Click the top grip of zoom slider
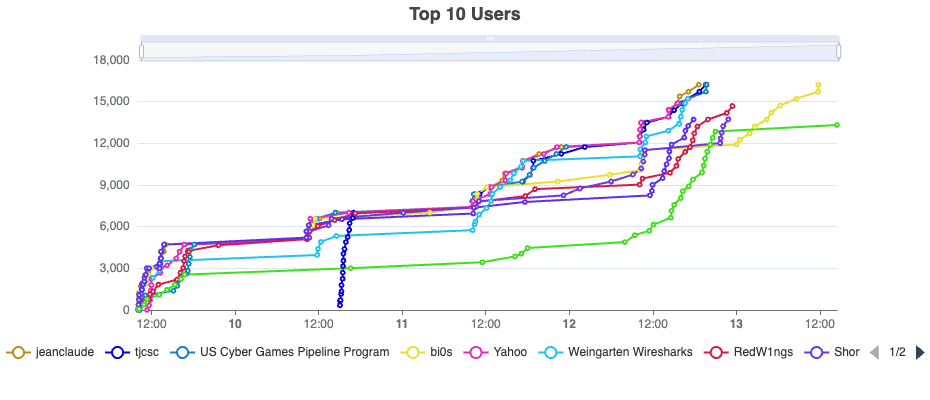 click(490, 38)
